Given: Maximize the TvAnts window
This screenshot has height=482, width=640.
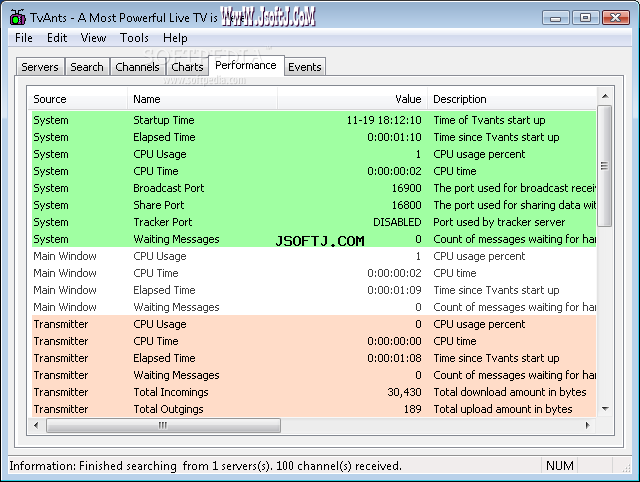Looking at the screenshot, I should click(585, 18).
